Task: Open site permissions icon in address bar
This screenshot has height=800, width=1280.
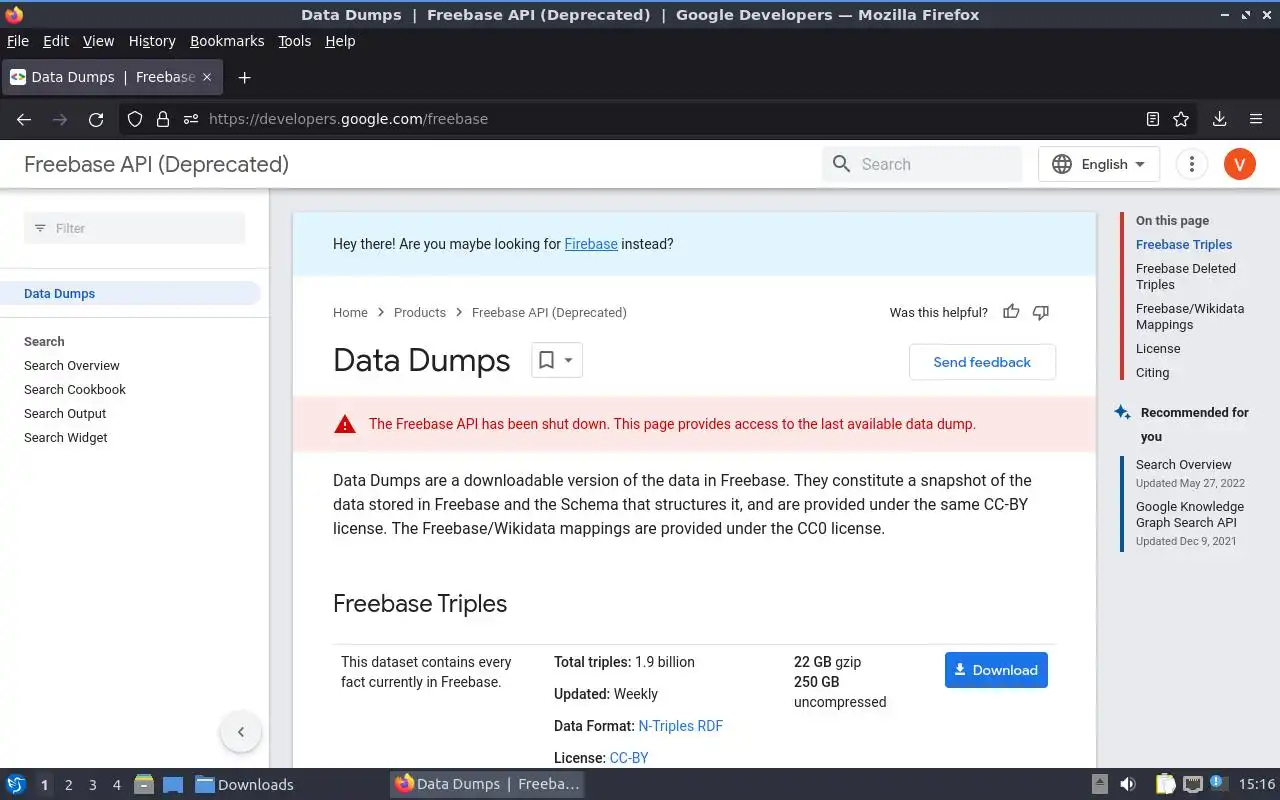Action: point(191,119)
